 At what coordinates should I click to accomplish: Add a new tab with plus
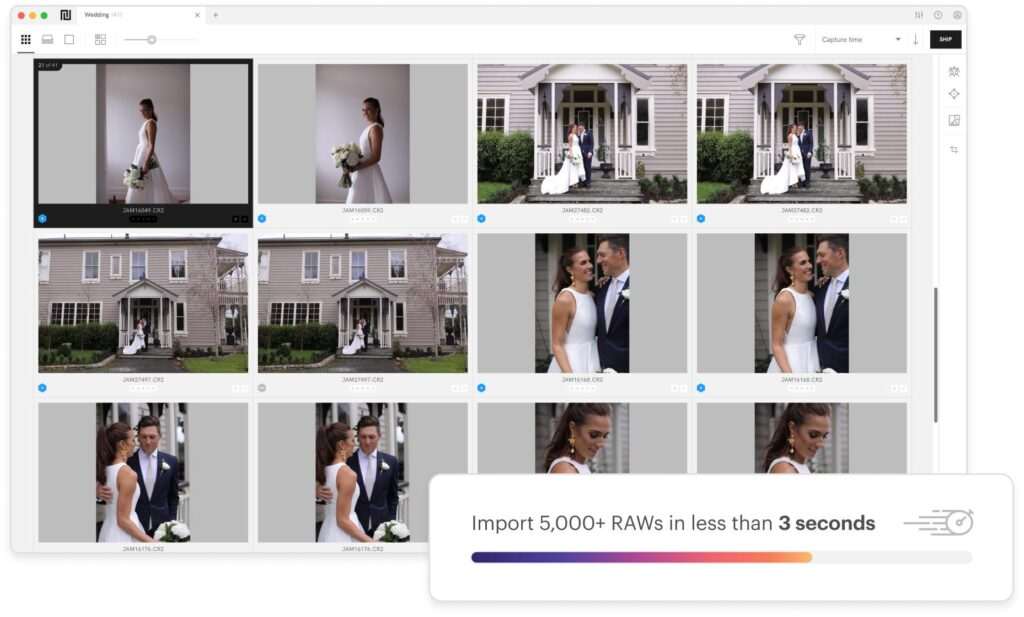216,15
